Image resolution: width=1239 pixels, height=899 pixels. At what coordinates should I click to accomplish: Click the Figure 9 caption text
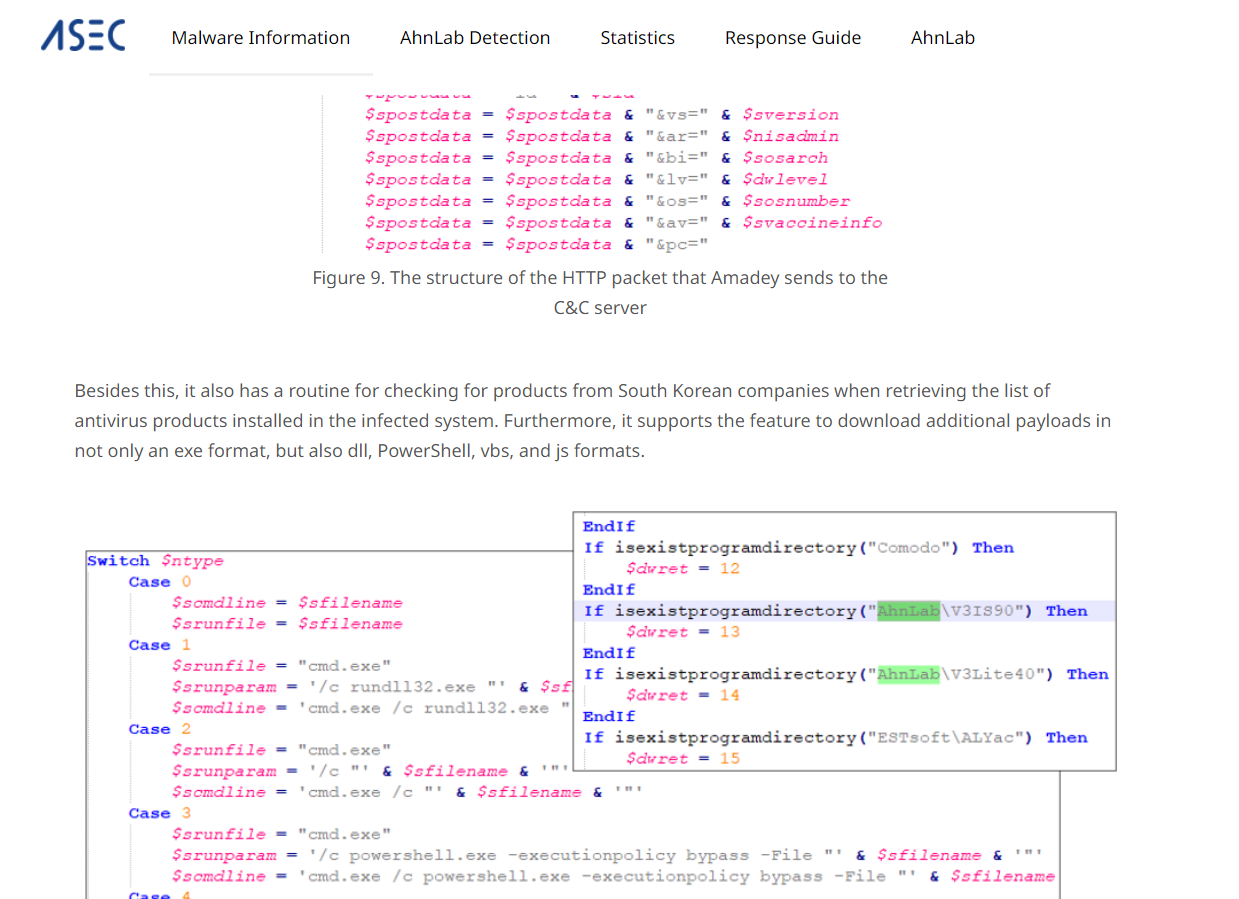[x=600, y=292]
